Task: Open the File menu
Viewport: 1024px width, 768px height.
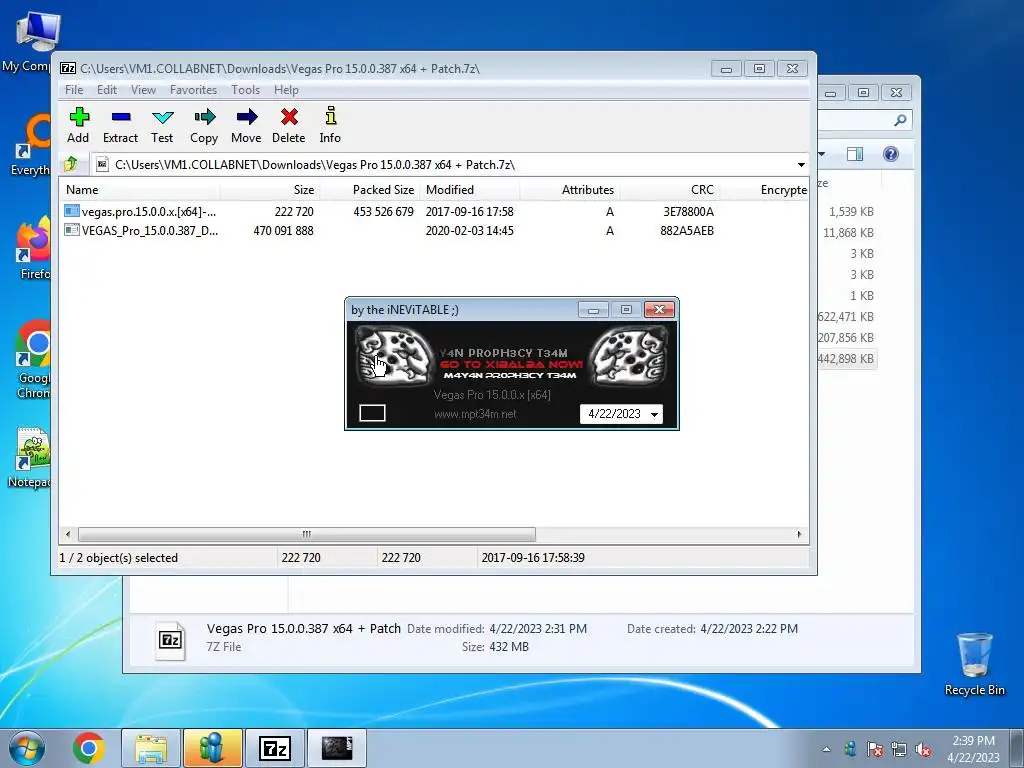Action: click(x=74, y=90)
